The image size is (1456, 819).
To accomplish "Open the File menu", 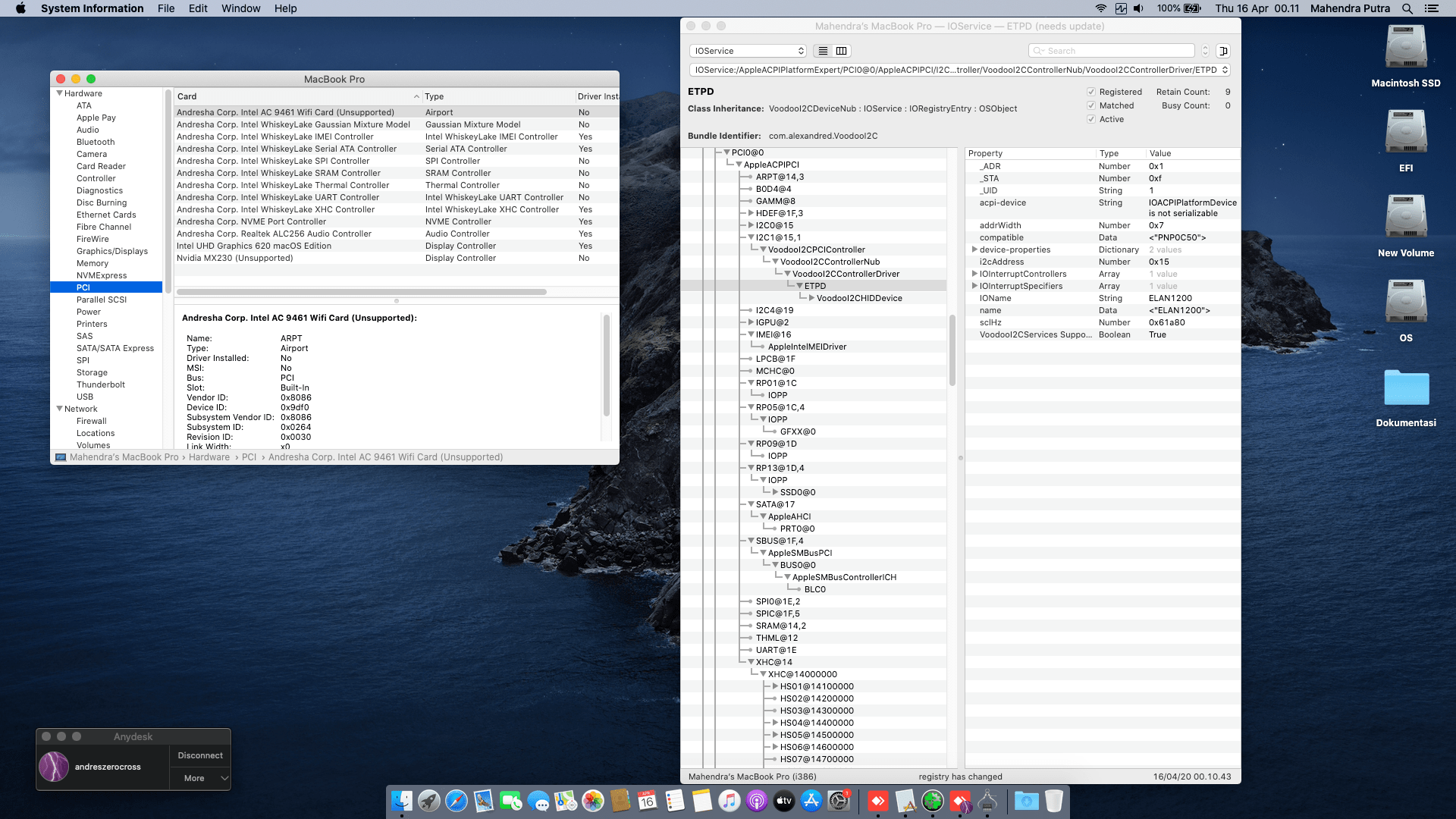I will [166, 8].
